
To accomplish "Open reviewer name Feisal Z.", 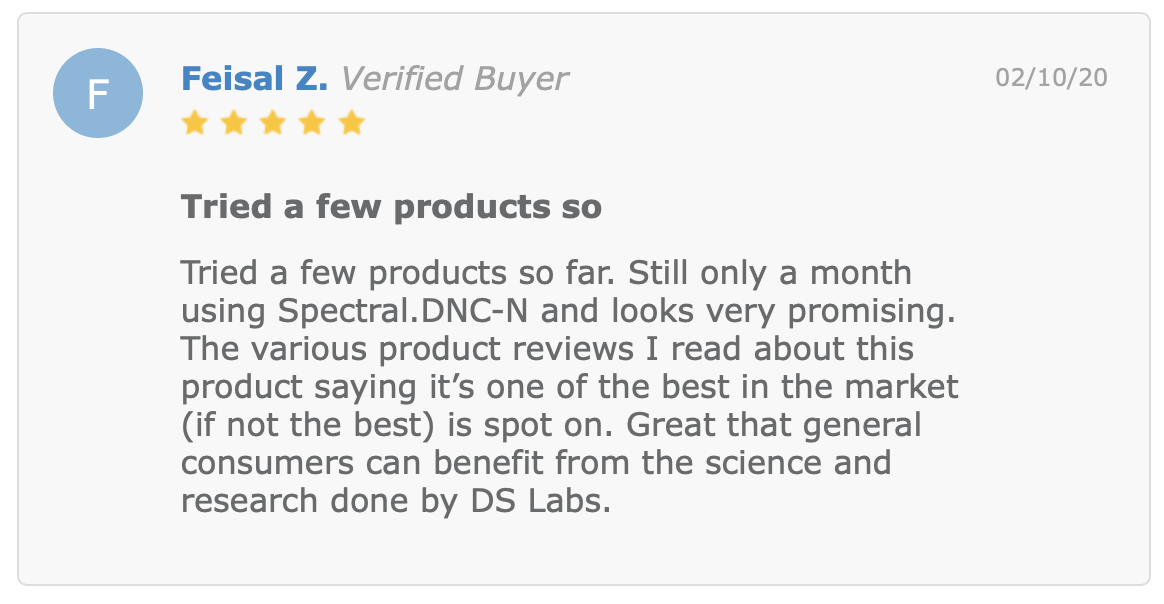I will 254,79.
